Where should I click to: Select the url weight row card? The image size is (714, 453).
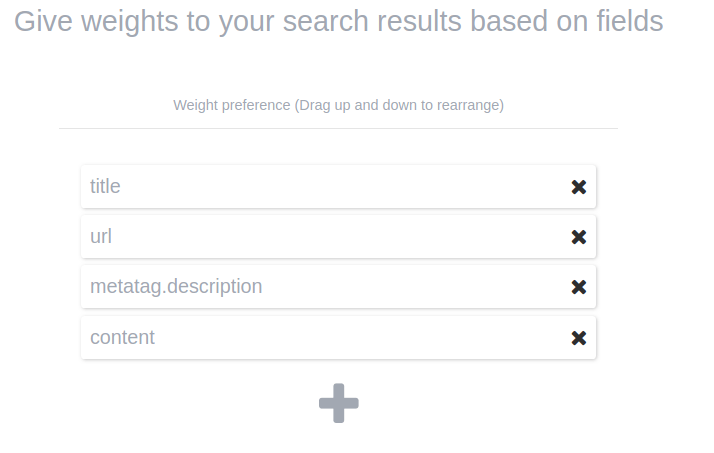[338, 237]
